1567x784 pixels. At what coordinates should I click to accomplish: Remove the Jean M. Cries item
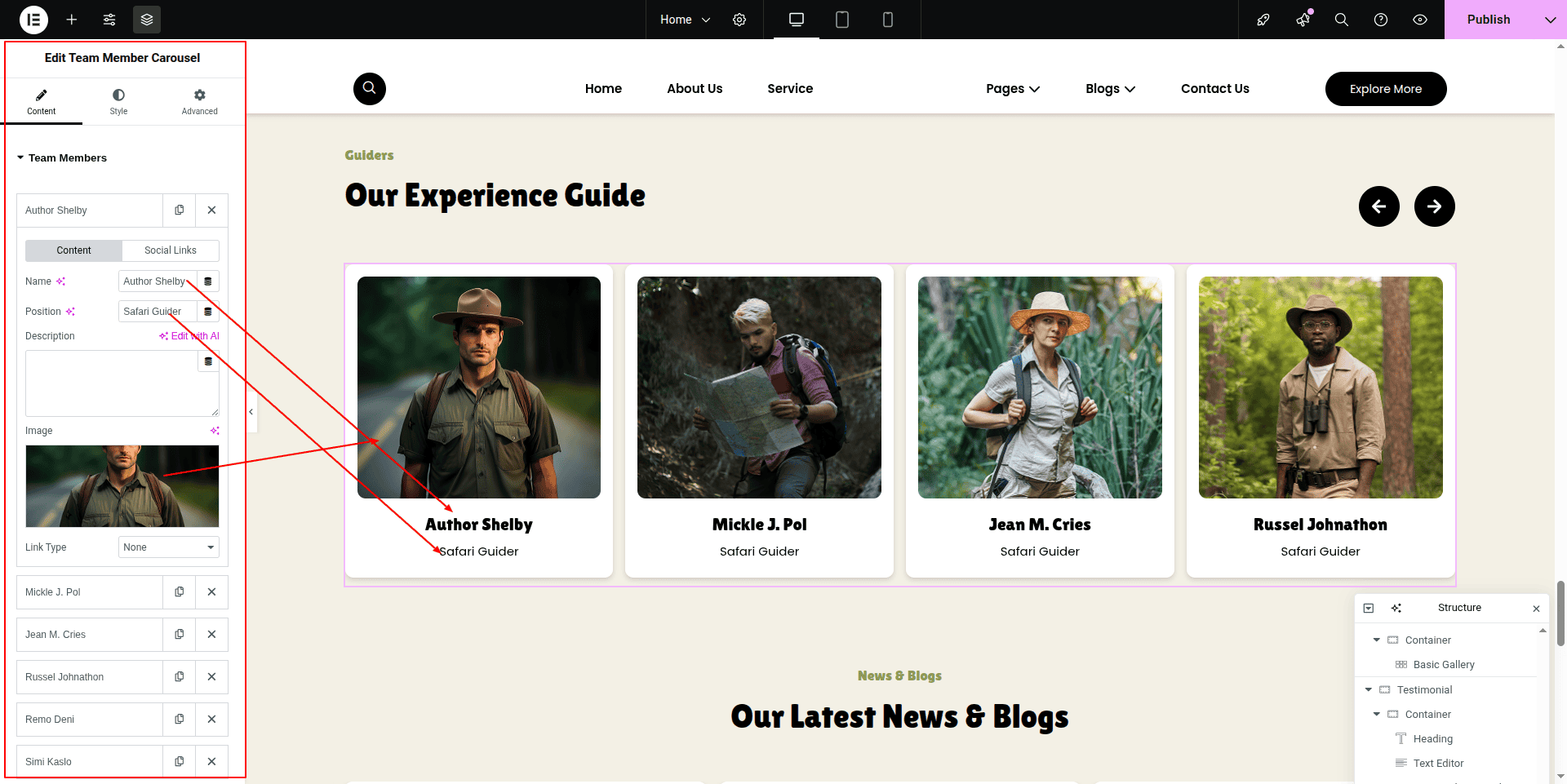click(x=211, y=635)
